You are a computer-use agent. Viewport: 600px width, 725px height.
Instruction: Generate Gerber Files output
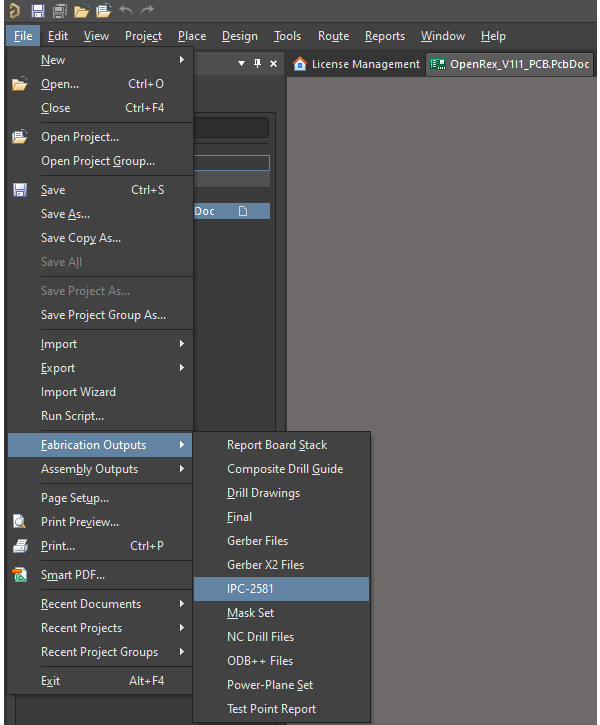click(x=282, y=541)
